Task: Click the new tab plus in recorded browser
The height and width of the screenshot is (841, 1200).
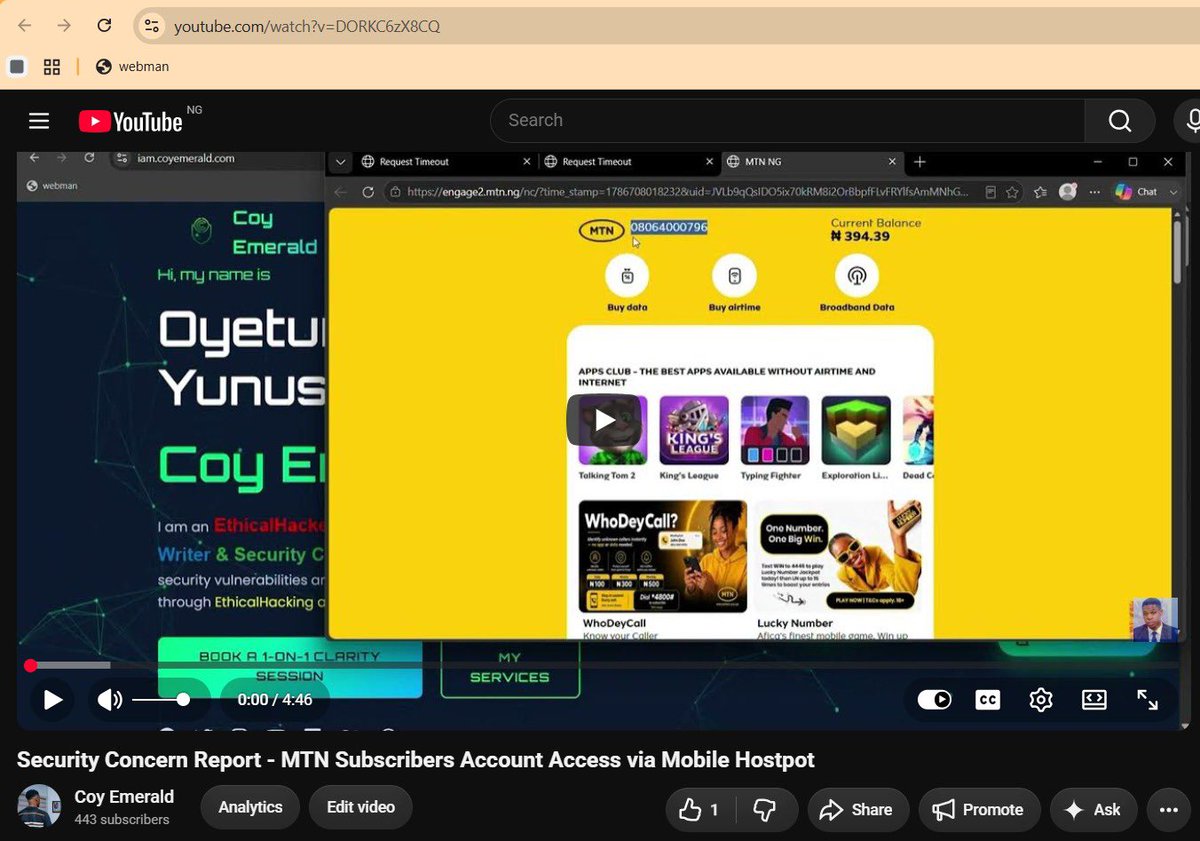Action: pos(920,162)
